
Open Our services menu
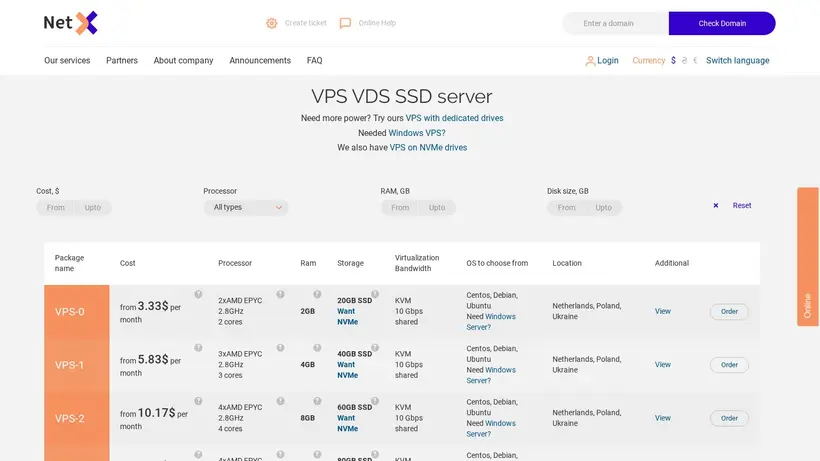tap(67, 61)
